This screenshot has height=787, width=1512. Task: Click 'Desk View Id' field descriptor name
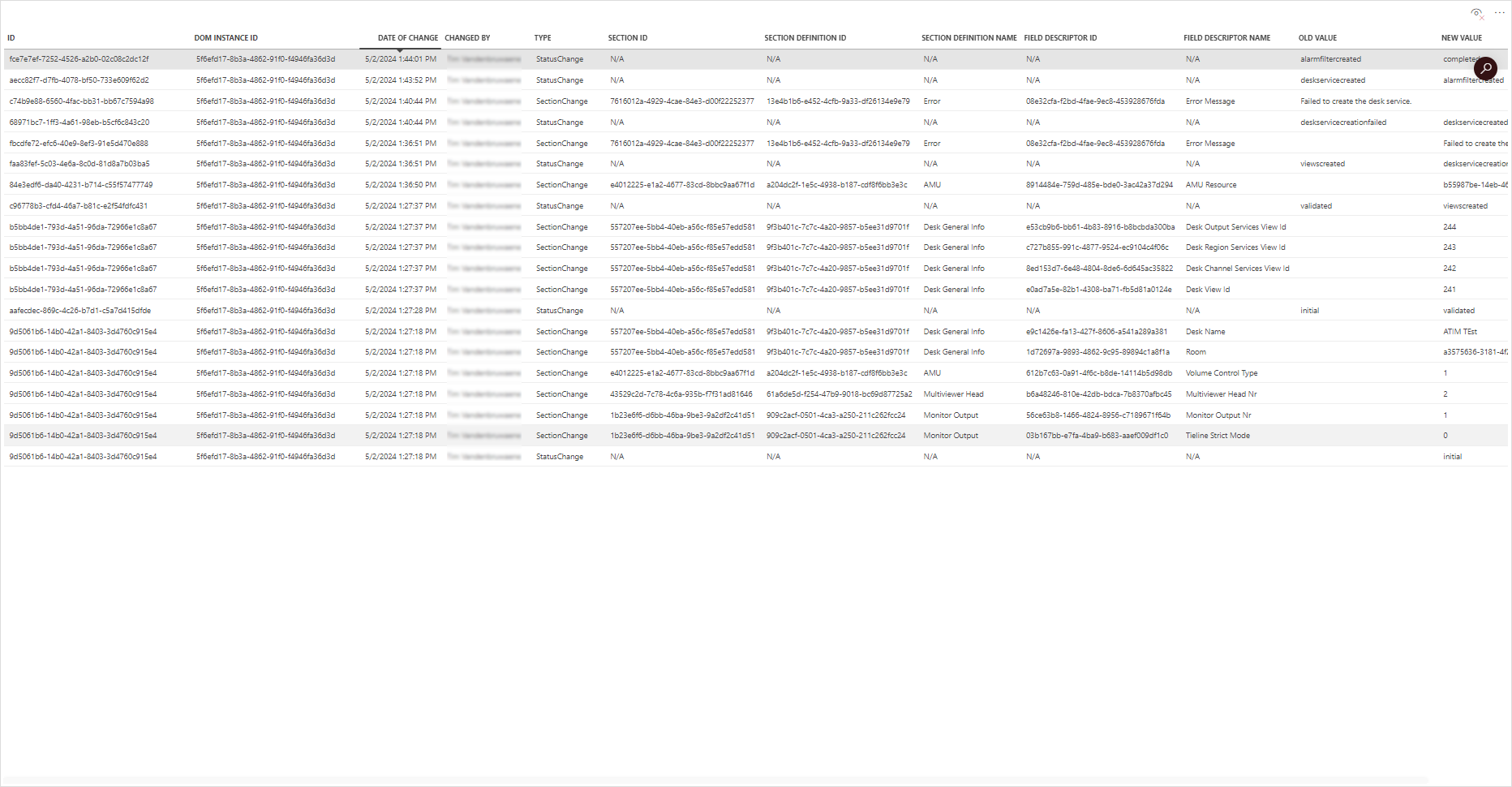pos(1208,290)
